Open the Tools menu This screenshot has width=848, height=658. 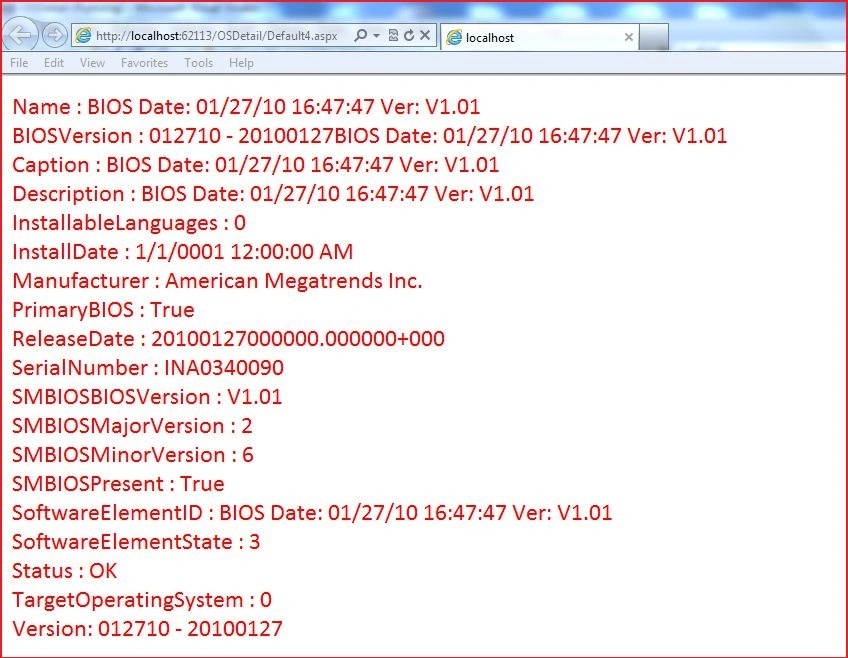(x=198, y=63)
